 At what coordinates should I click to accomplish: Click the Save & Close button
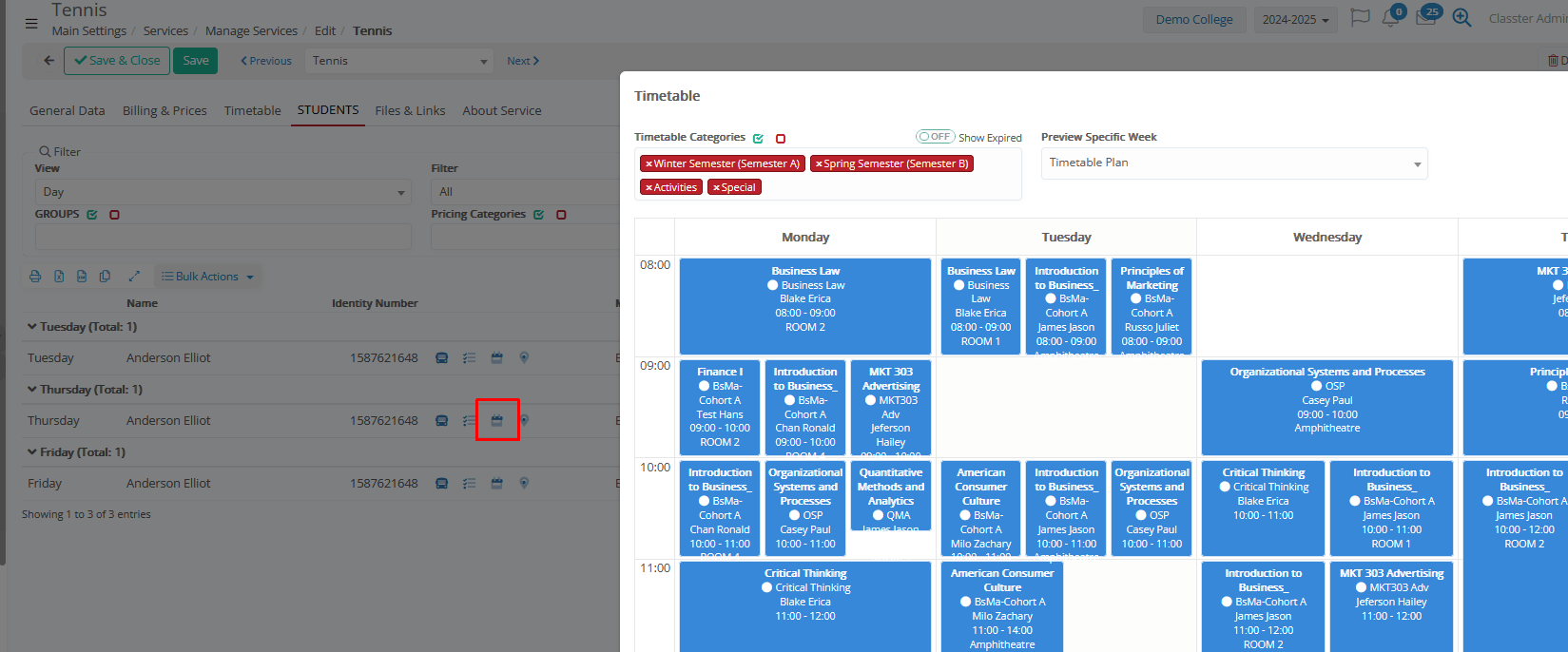click(x=117, y=61)
